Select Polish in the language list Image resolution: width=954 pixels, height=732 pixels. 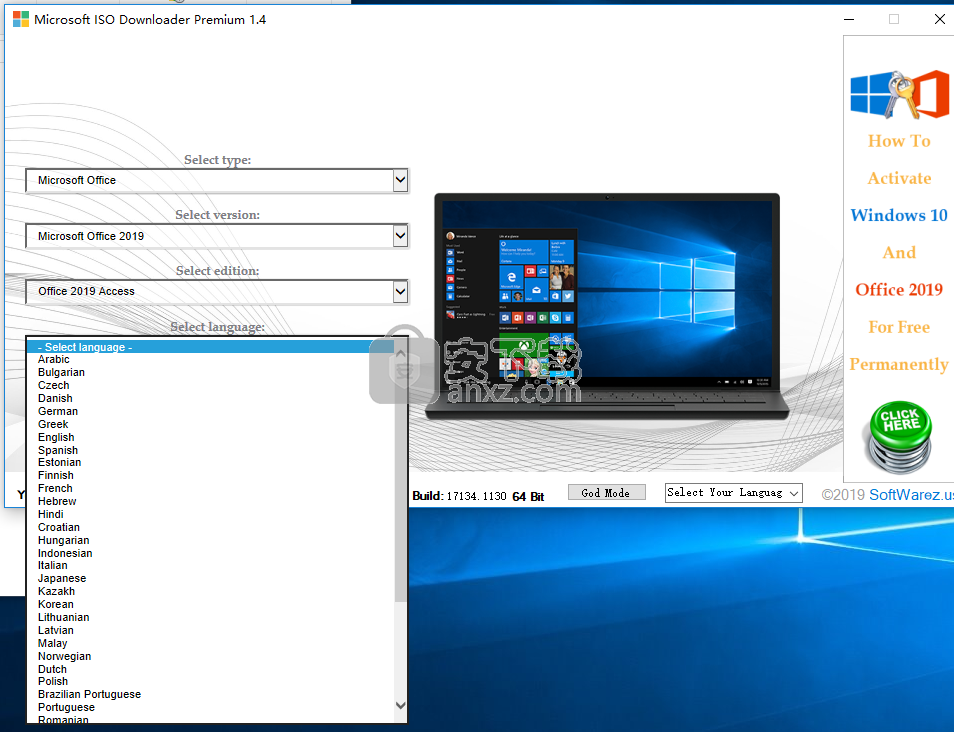(53, 681)
